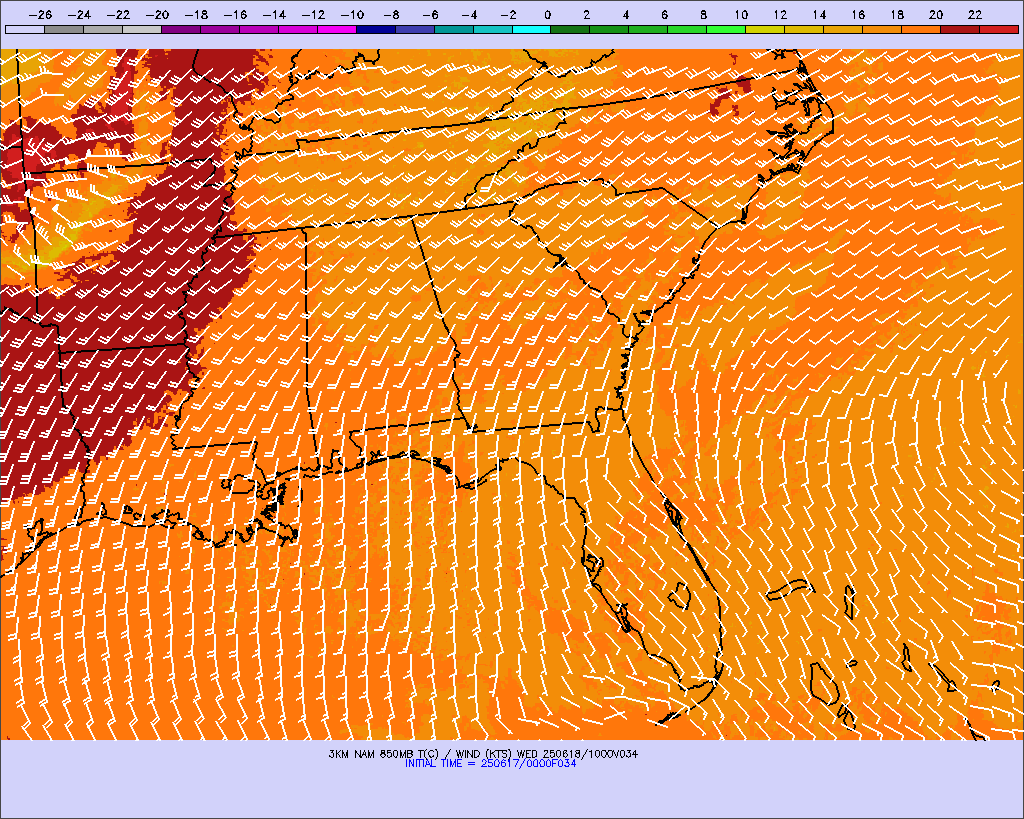Choose the orange swatch between 16 and 18

point(882,29)
